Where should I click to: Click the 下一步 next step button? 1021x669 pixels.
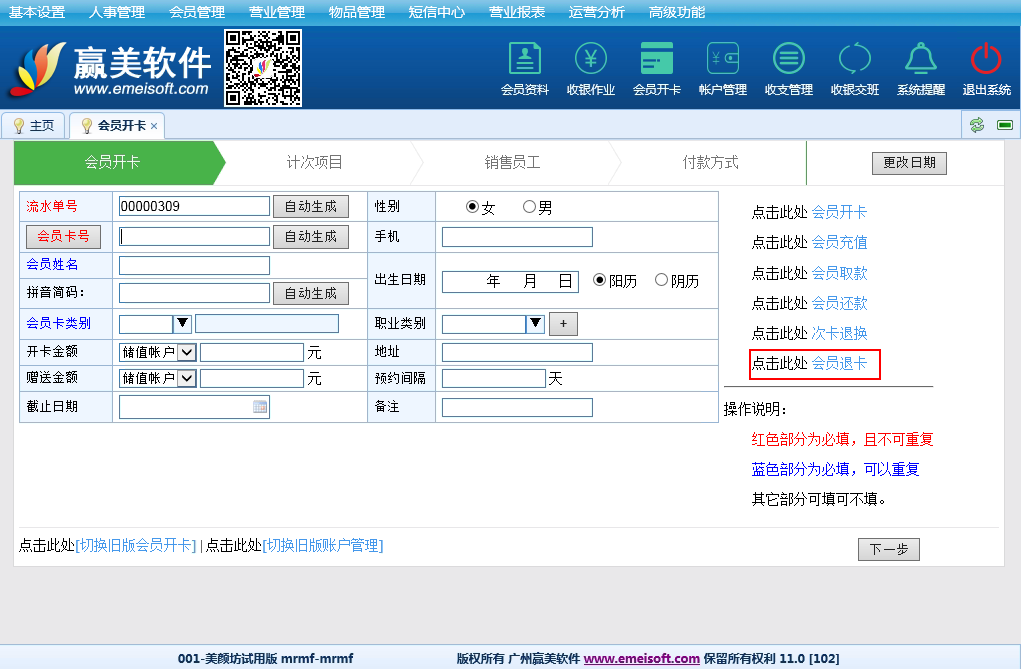(x=888, y=549)
